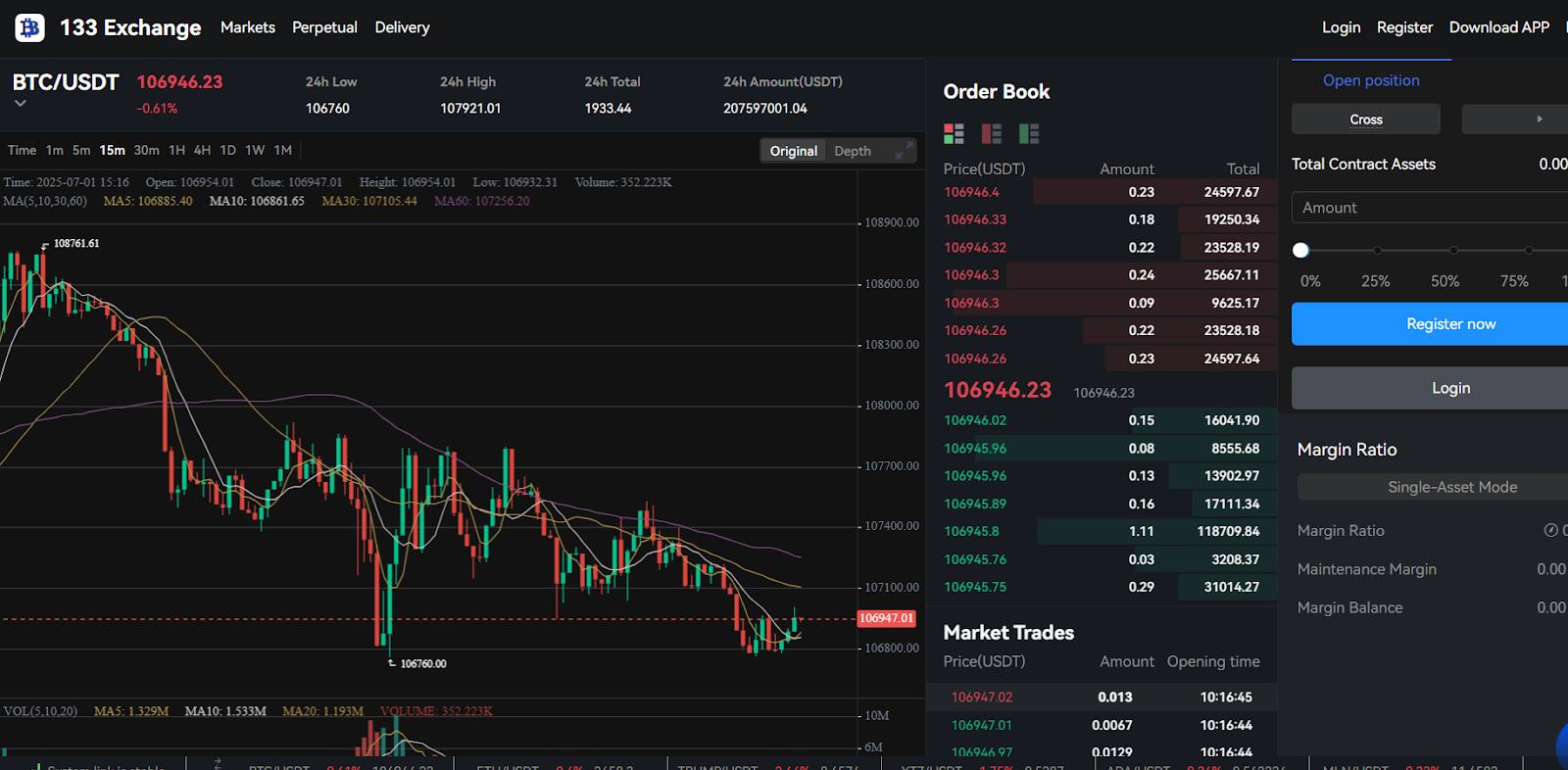The width and height of the screenshot is (1568, 770).
Task: Click the amount slider handle at 0%
Action: click(1300, 250)
